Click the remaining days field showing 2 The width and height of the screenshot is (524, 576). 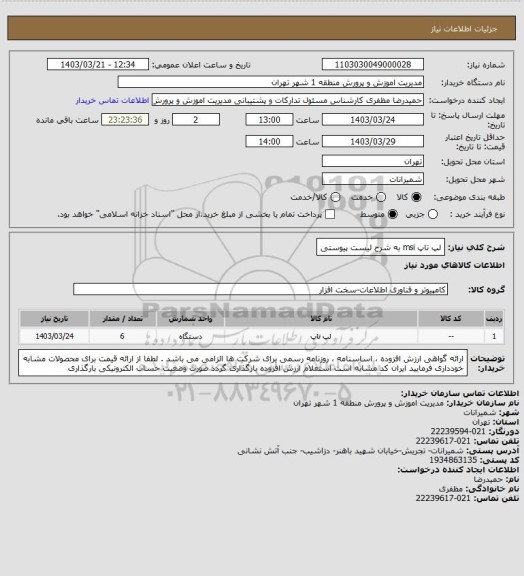pos(196,120)
